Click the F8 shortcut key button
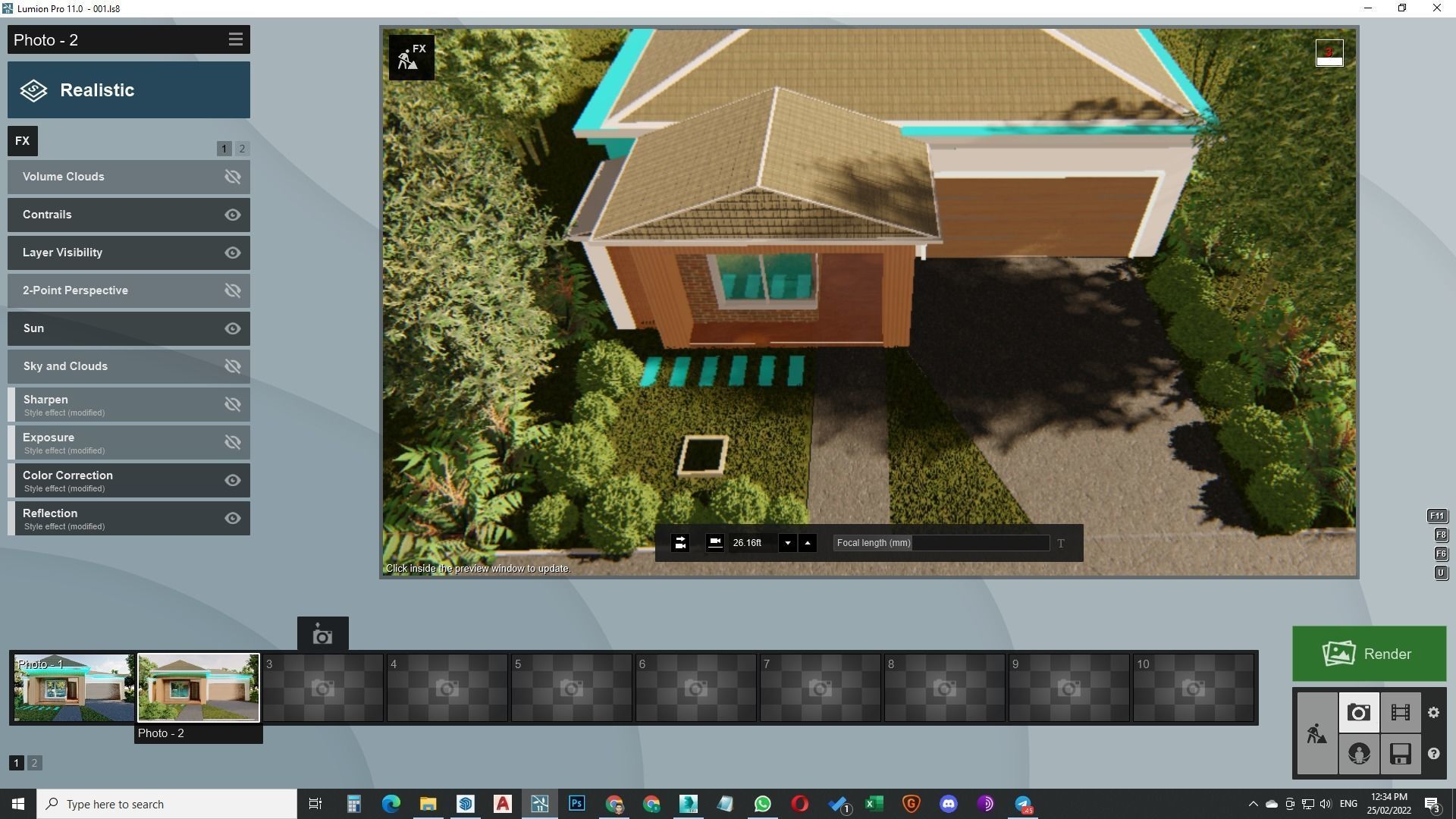 1441,535
